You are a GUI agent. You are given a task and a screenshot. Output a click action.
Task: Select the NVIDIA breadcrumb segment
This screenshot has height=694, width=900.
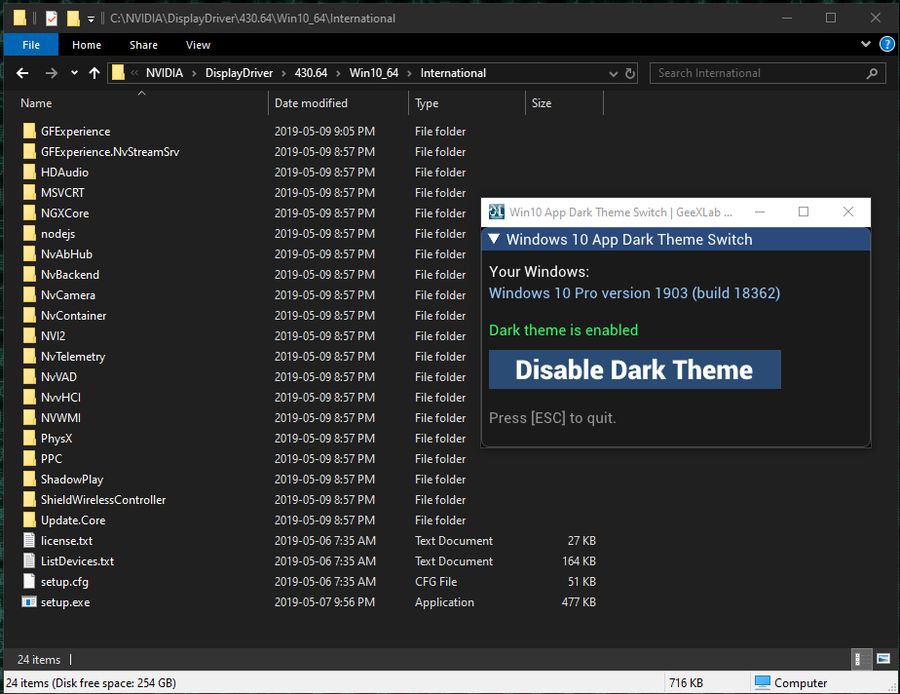pyautogui.click(x=164, y=73)
